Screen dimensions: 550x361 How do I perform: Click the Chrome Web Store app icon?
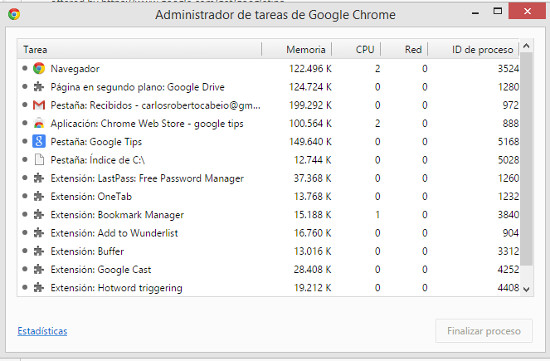39,123
